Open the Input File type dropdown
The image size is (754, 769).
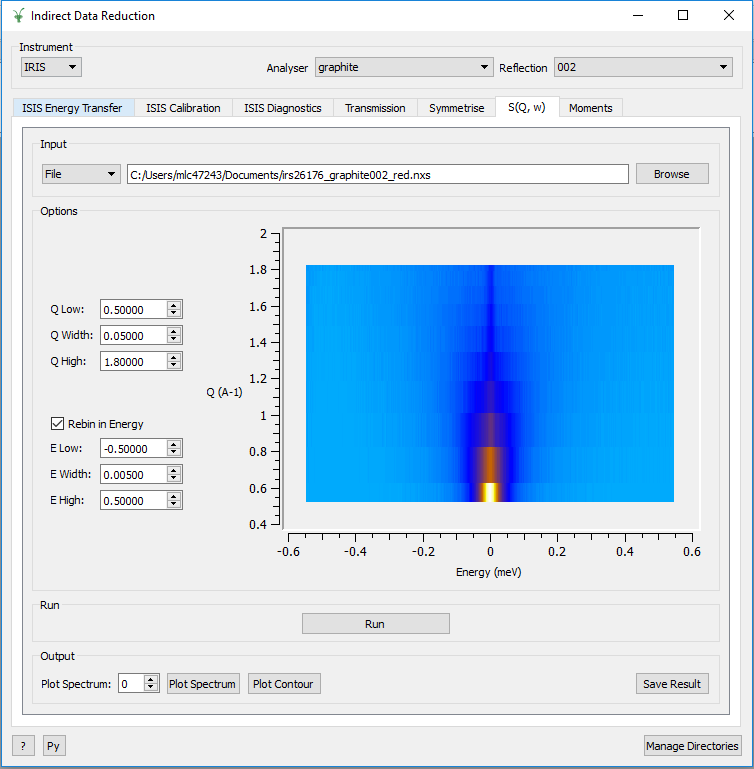click(81, 174)
